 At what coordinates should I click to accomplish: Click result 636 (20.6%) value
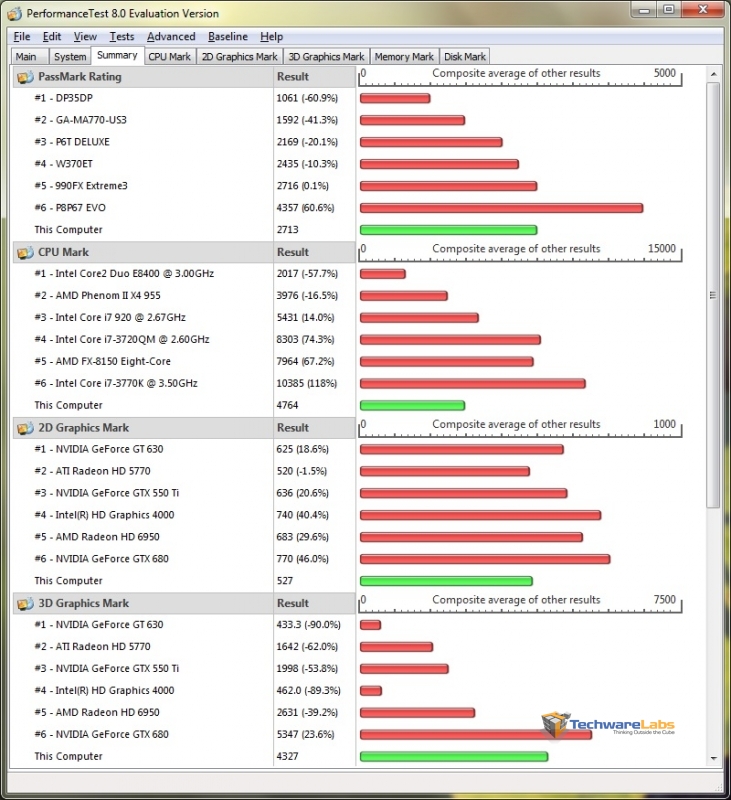[x=303, y=493]
